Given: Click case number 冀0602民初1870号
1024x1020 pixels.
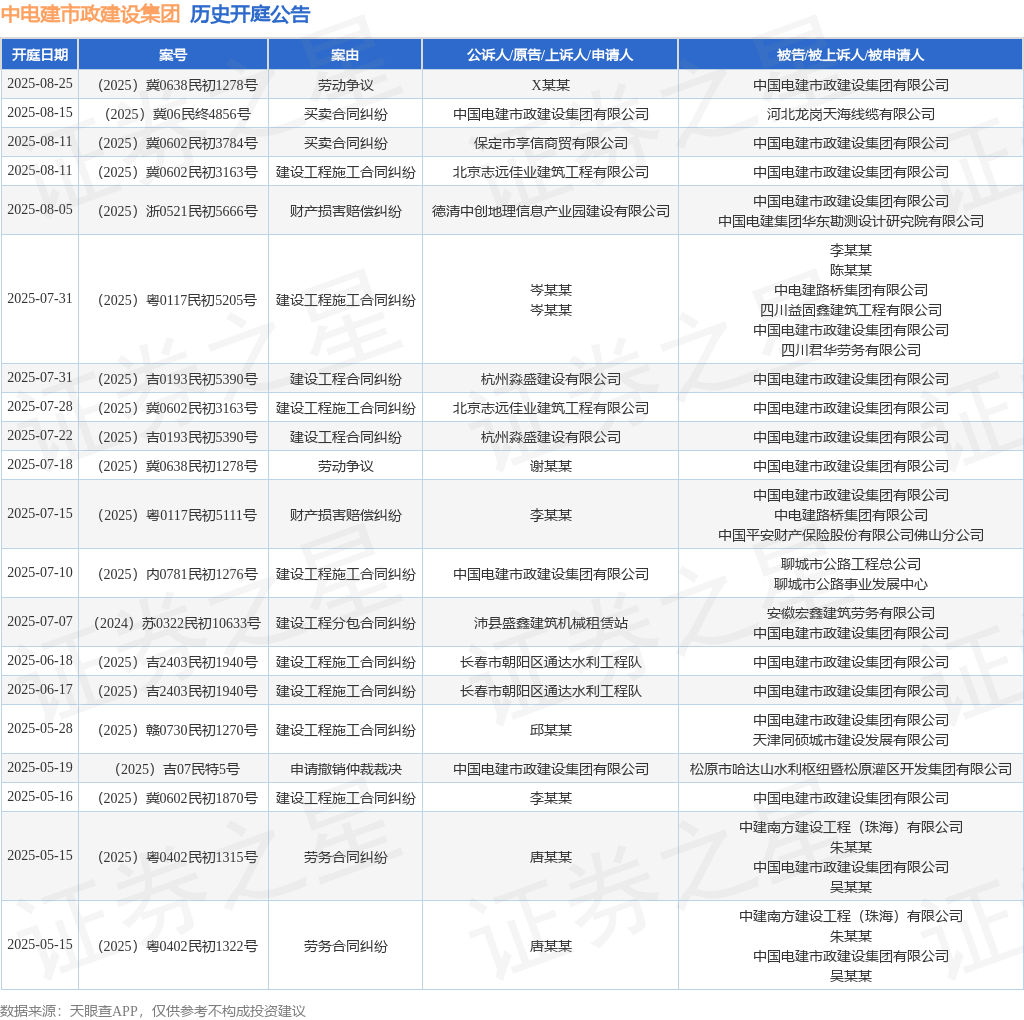Looking at the screenshot, I should tap(178, 798).
